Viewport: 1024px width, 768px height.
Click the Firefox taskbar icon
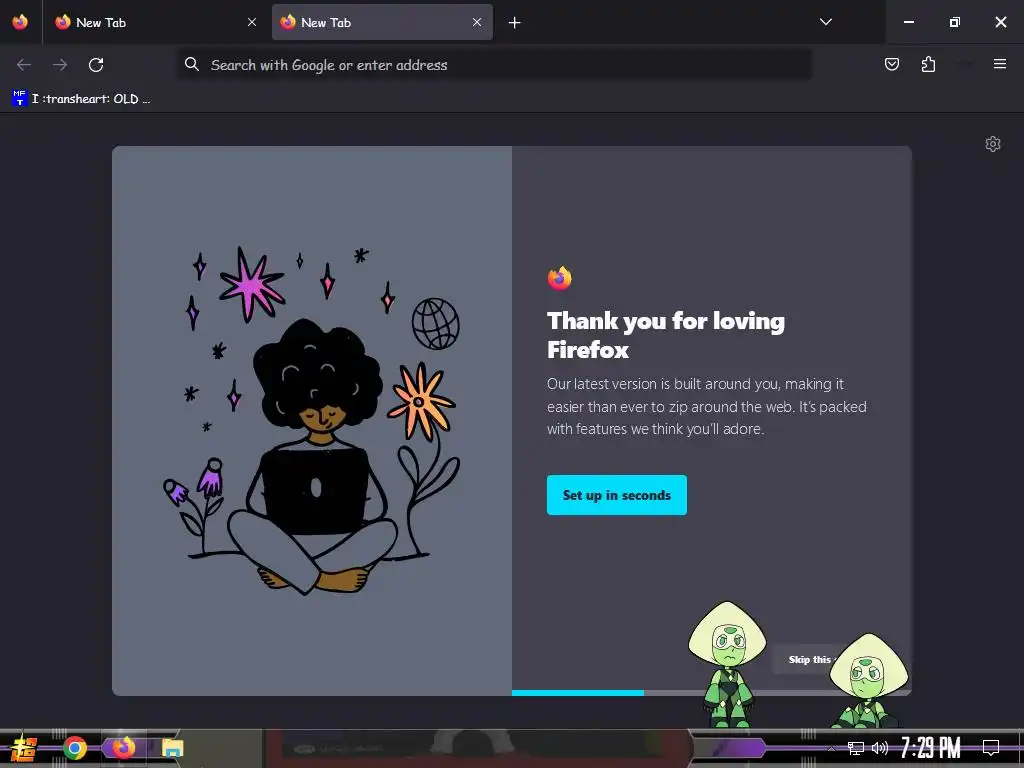[123, 747]
